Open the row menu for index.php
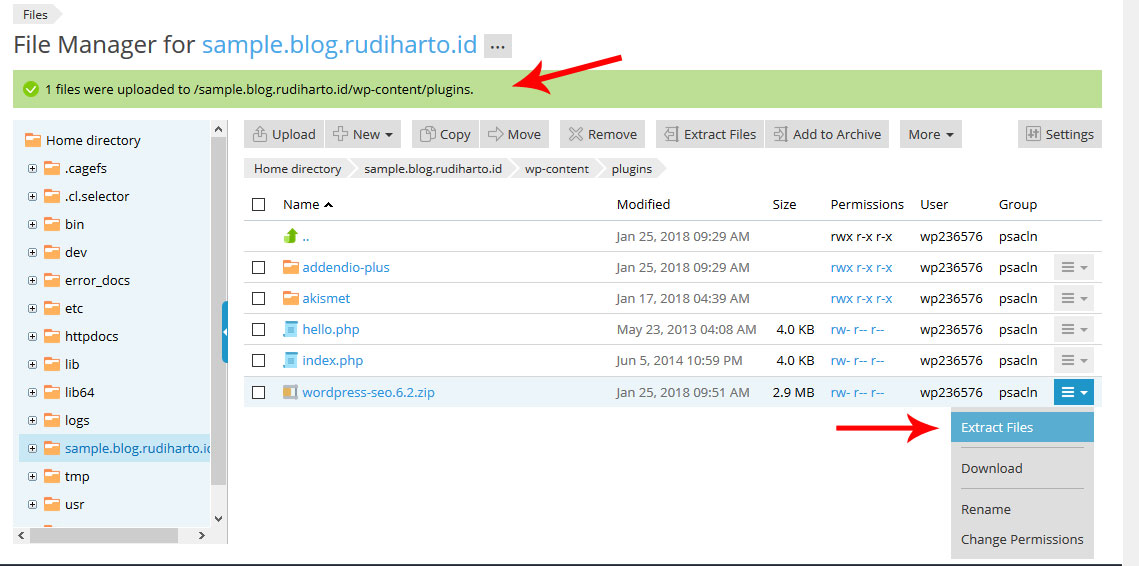 pyautogui.click(x=1074, y=360)
